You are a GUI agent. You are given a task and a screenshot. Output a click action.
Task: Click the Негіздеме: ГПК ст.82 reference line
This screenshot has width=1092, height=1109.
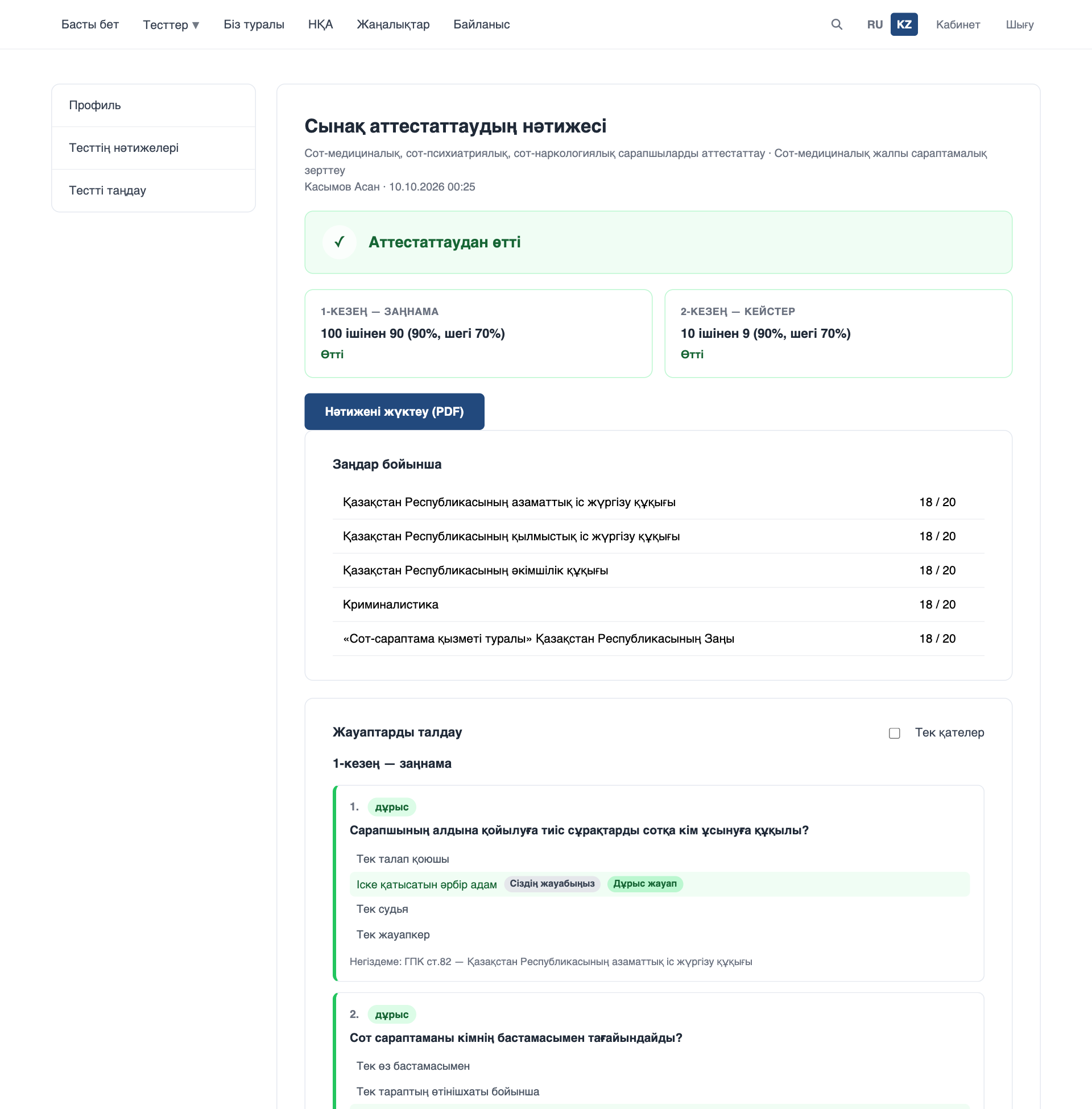(551, 962)
